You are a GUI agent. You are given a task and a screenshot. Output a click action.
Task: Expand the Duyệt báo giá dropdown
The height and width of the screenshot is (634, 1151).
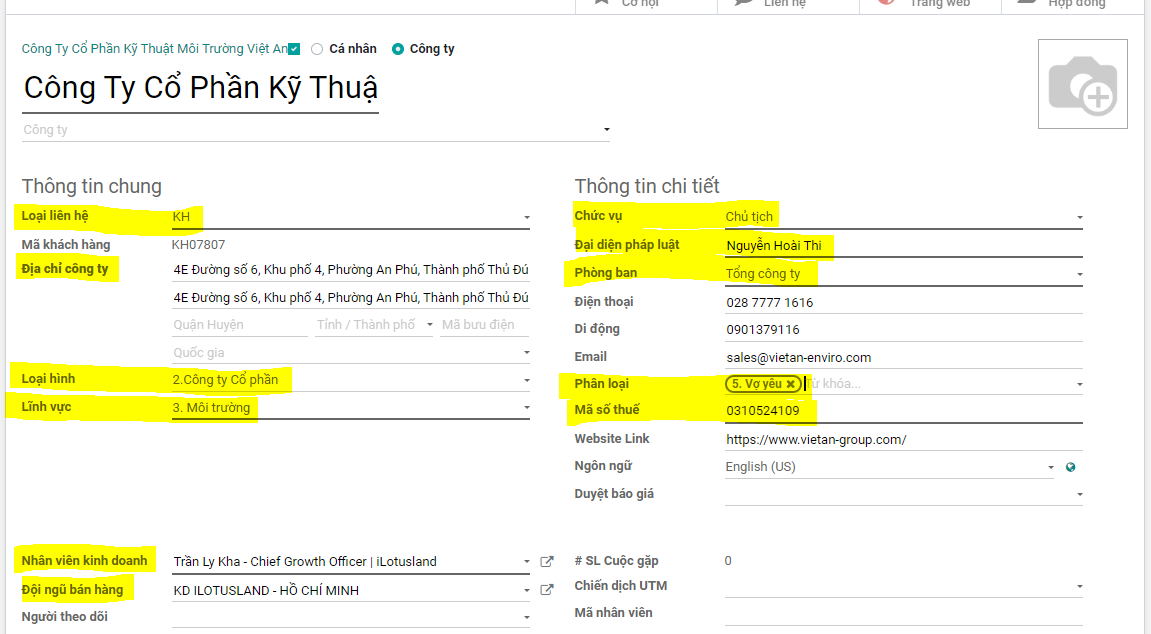coord(1080,495)
